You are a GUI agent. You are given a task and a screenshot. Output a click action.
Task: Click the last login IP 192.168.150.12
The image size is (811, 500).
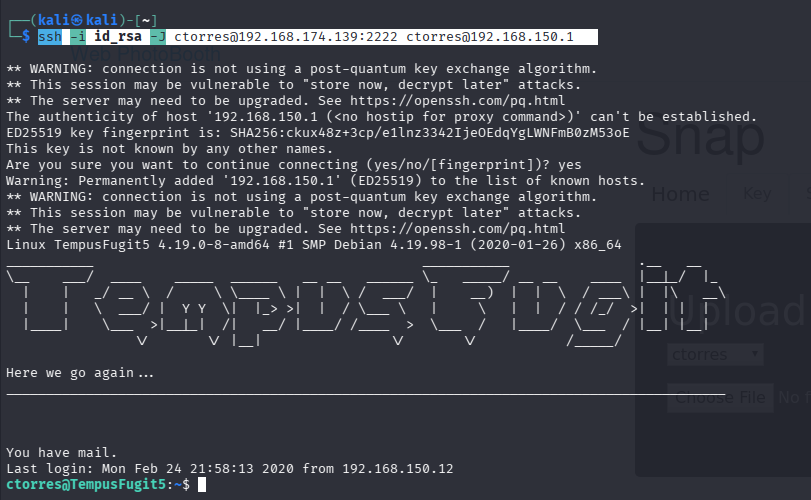point(398,468)
